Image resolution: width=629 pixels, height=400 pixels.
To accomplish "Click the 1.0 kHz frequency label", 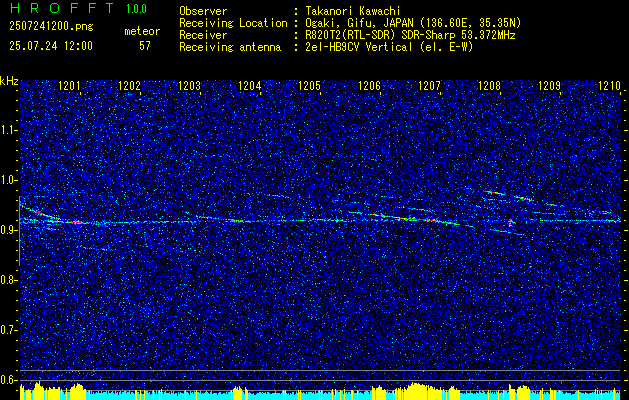I will coord(9,180).
